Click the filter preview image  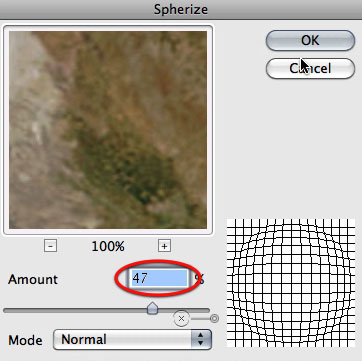tap(108, 130)
